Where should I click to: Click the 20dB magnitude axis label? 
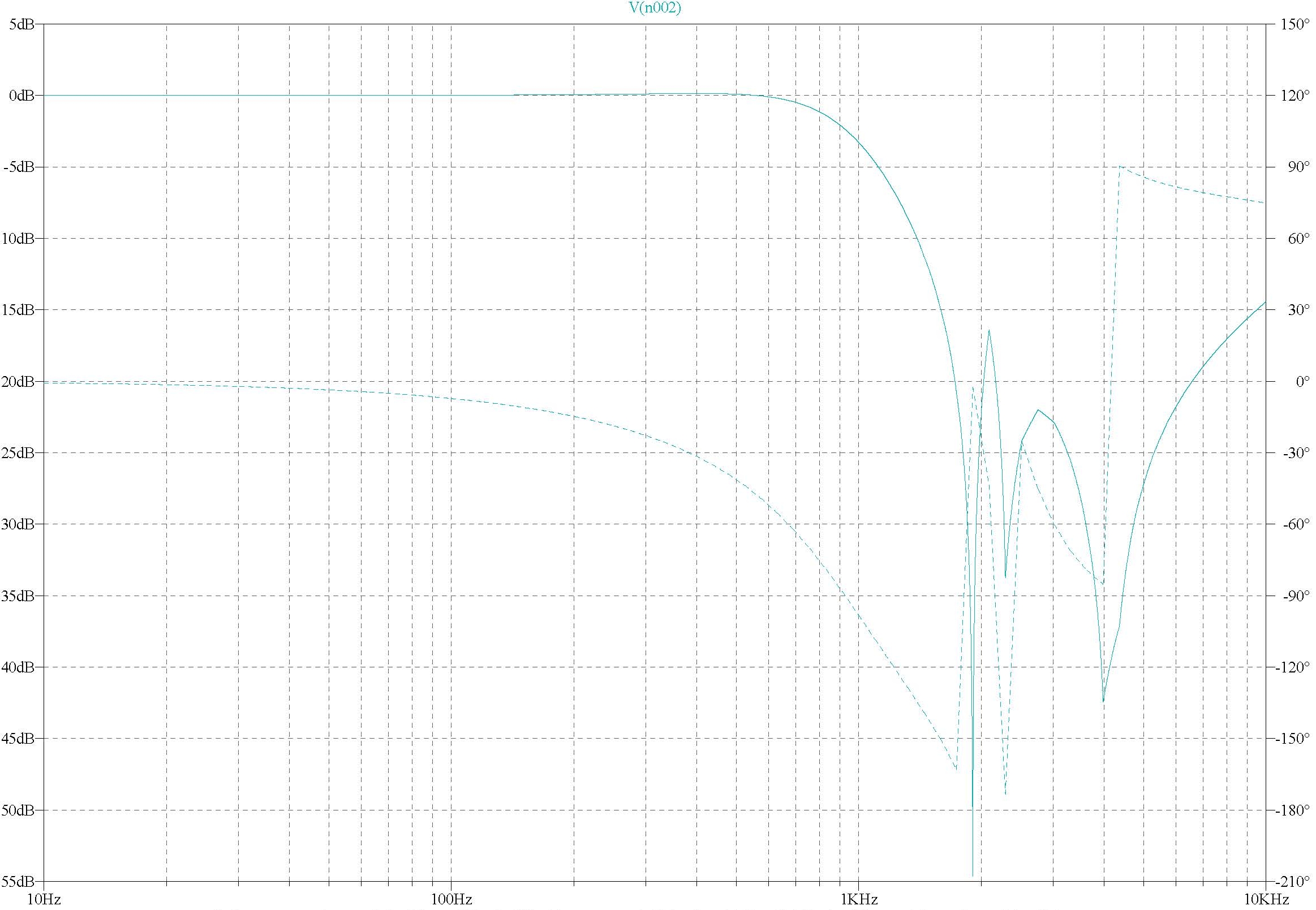17,382
